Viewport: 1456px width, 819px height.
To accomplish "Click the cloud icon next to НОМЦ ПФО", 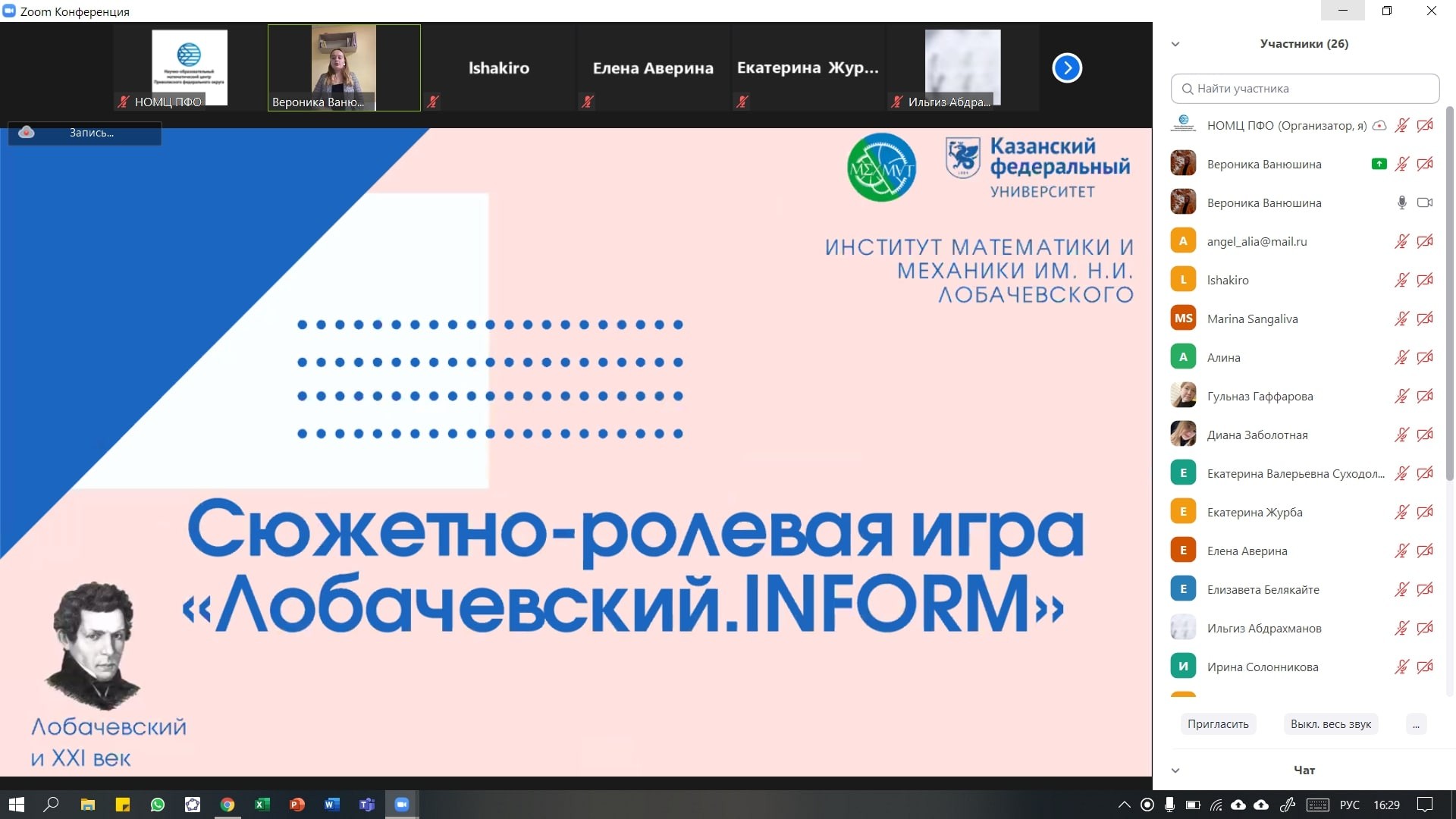I will [x=1379, y=125].
